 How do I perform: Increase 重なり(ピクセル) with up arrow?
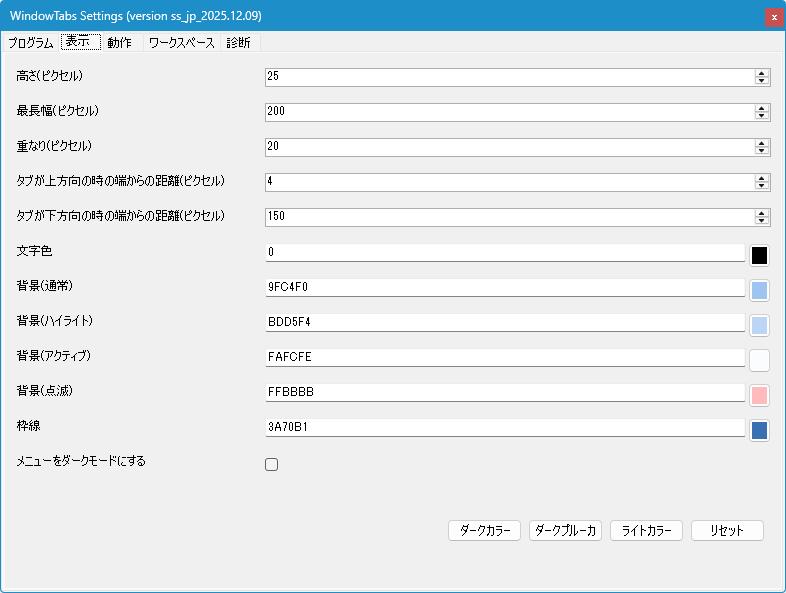click(761, 144)
